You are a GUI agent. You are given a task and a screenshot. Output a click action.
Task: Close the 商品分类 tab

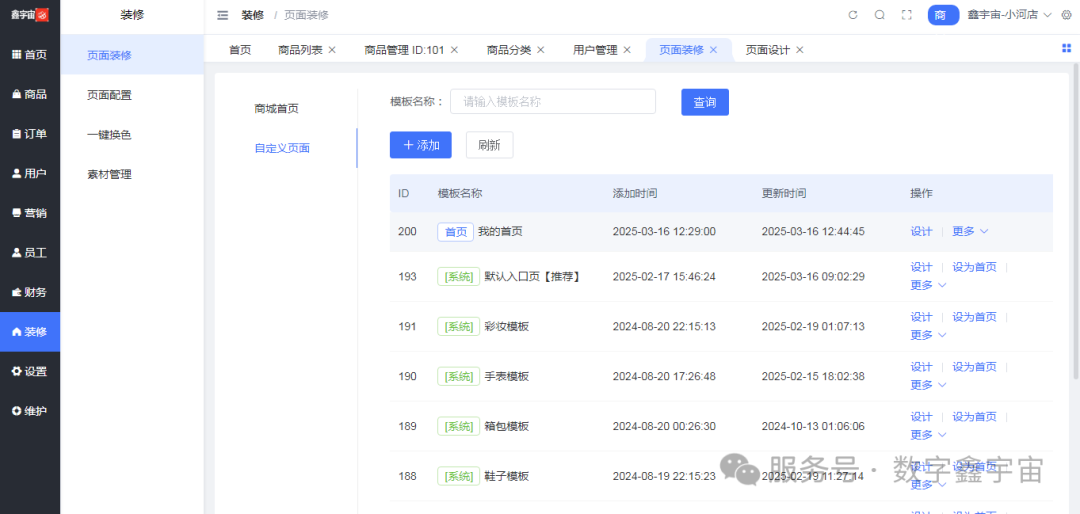coord(541,50)
